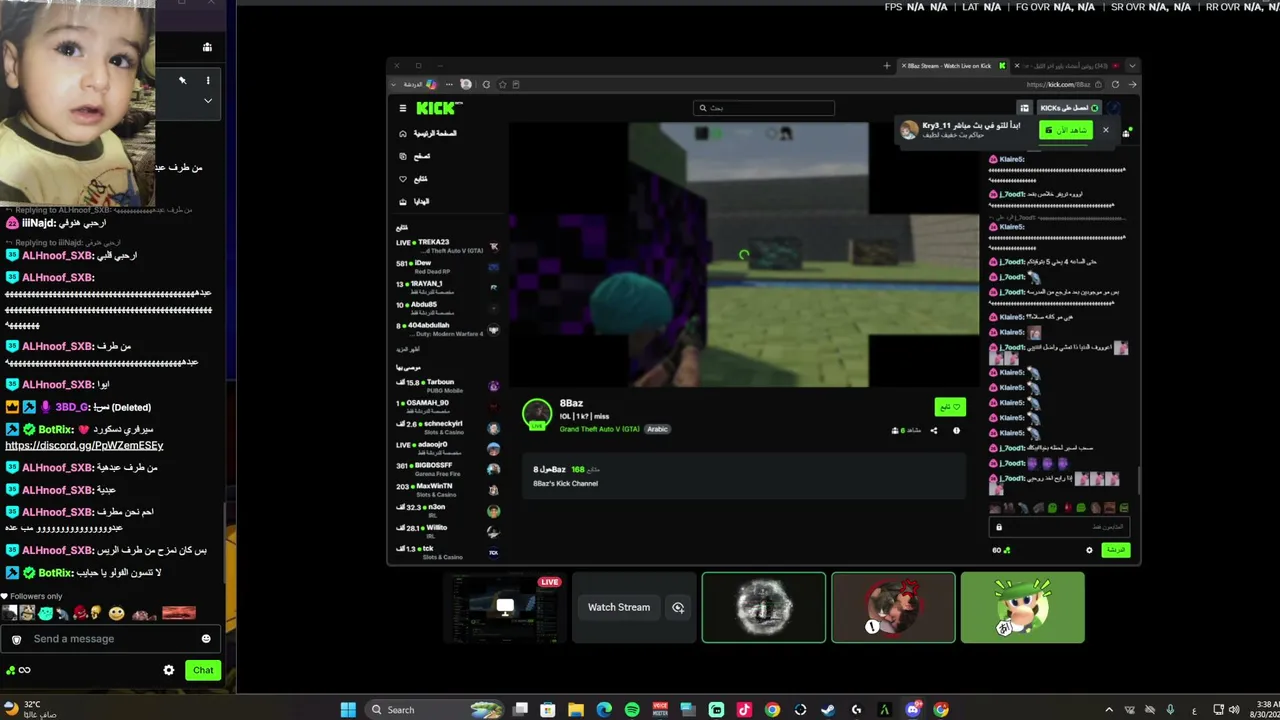Open the Kick sidebar hamburger menu
Viewport: 1280px width, 720px height.
(x=403, y=108)
